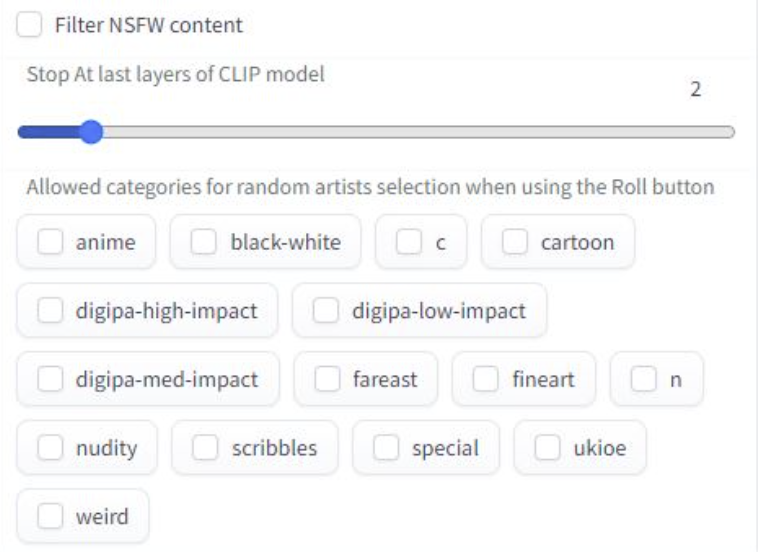Check the anime category checkbox
The height and width of the screenshot is (552, 758).
[x=50, y=242]
